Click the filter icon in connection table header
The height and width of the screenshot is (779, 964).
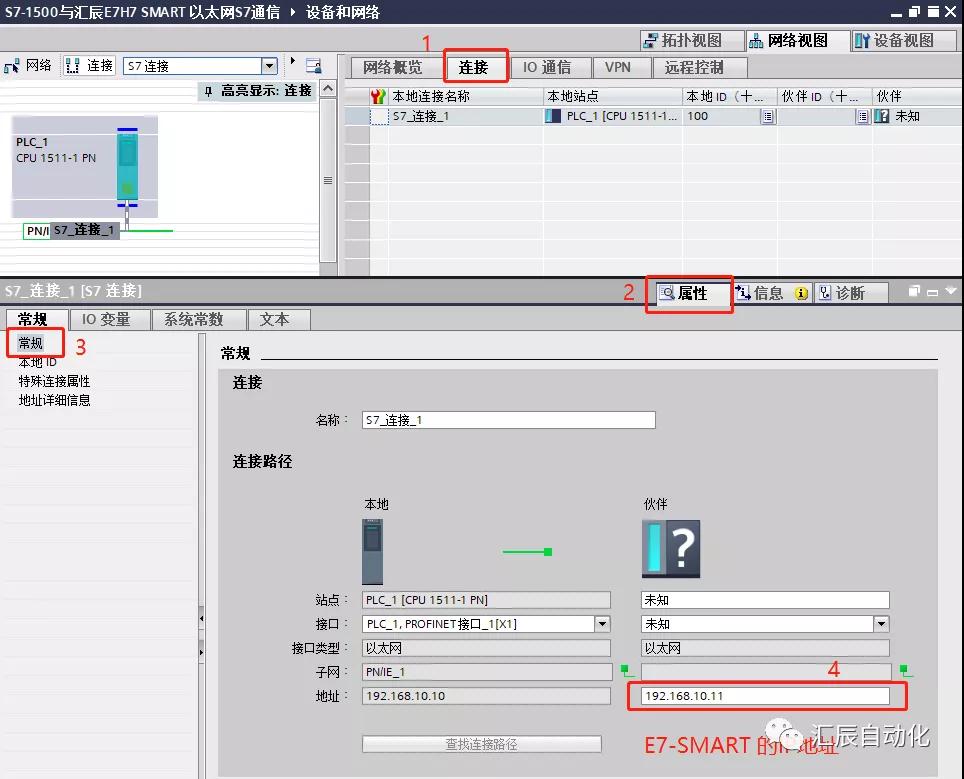click(x=377, y=97)
